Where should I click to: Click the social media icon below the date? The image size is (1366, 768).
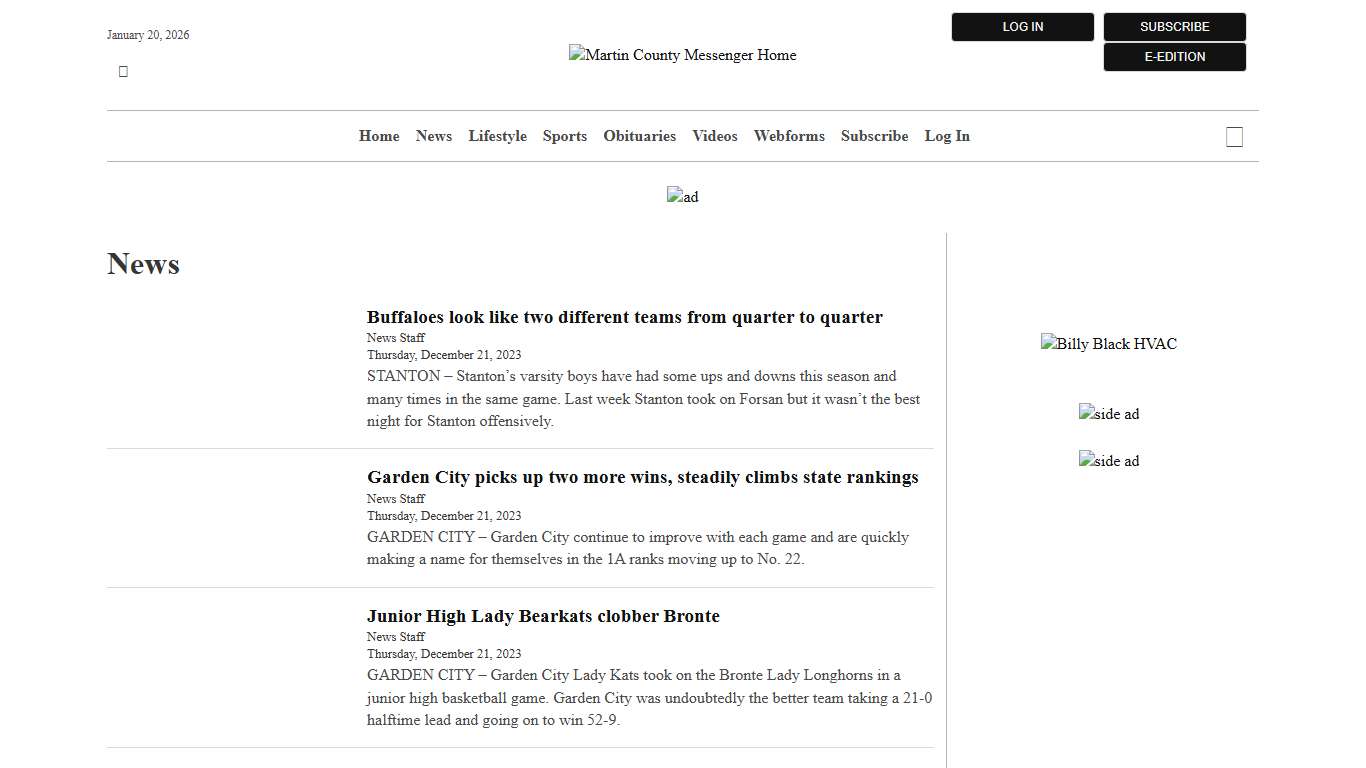(x=123, y=70)
